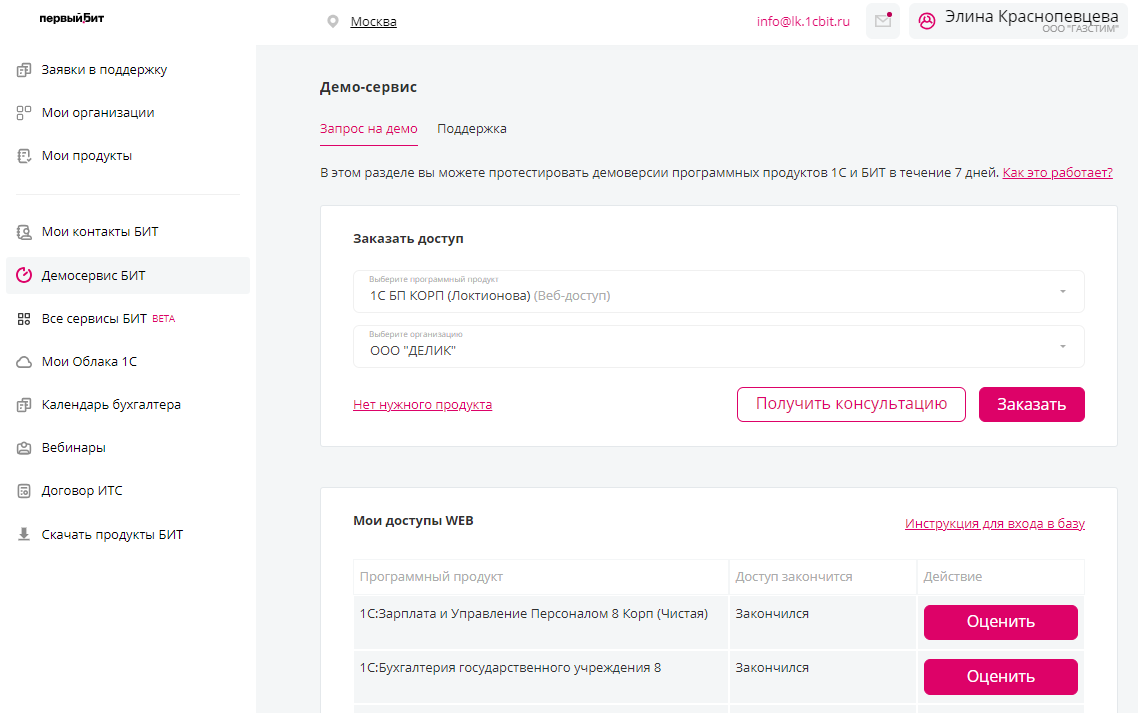Open Все сервисы БИТ menu item
Viewport: 1138px width, 713px height.
pos(94,319)
